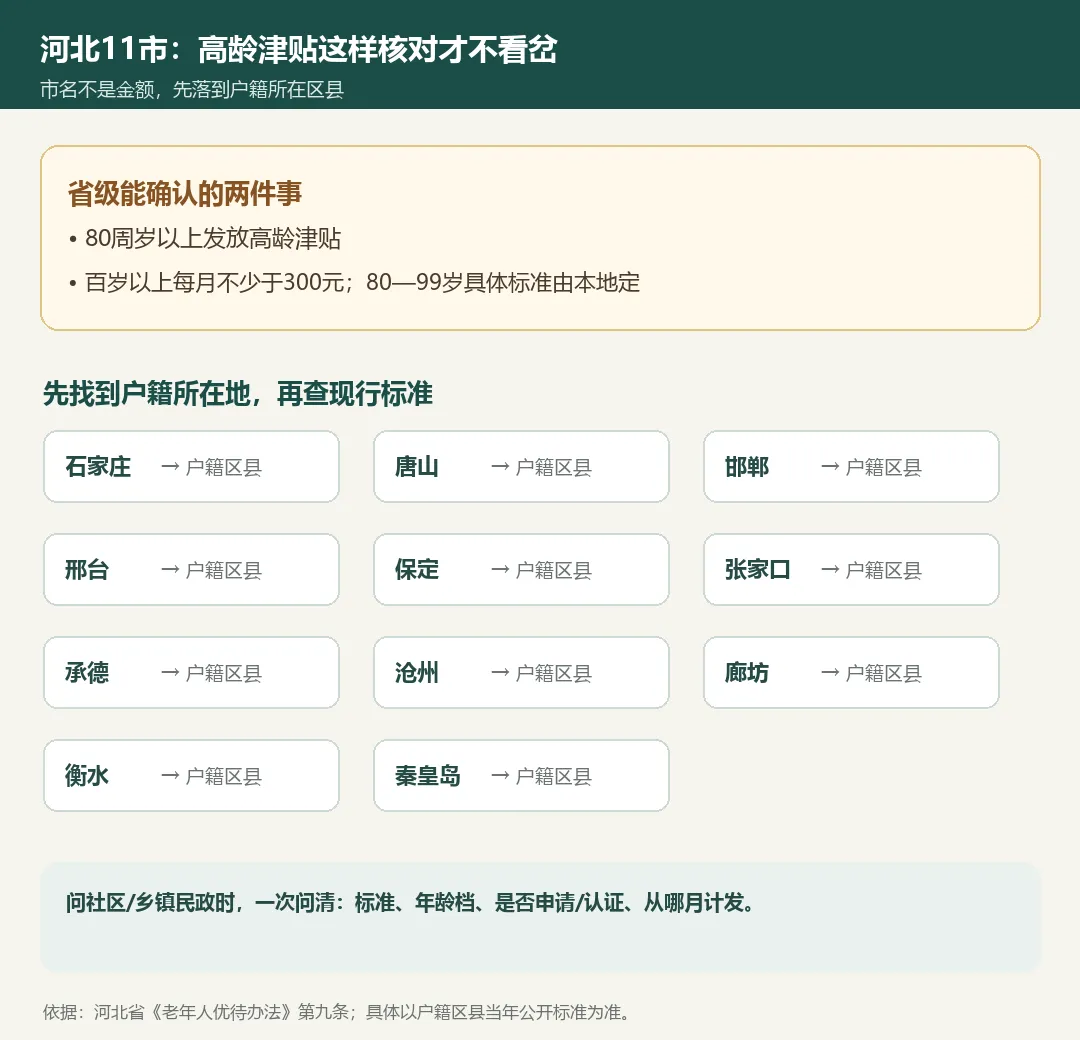Open the 唐山 city card
The width and height of the screenshot is (1080, 1040).
[x=521, y=467]
